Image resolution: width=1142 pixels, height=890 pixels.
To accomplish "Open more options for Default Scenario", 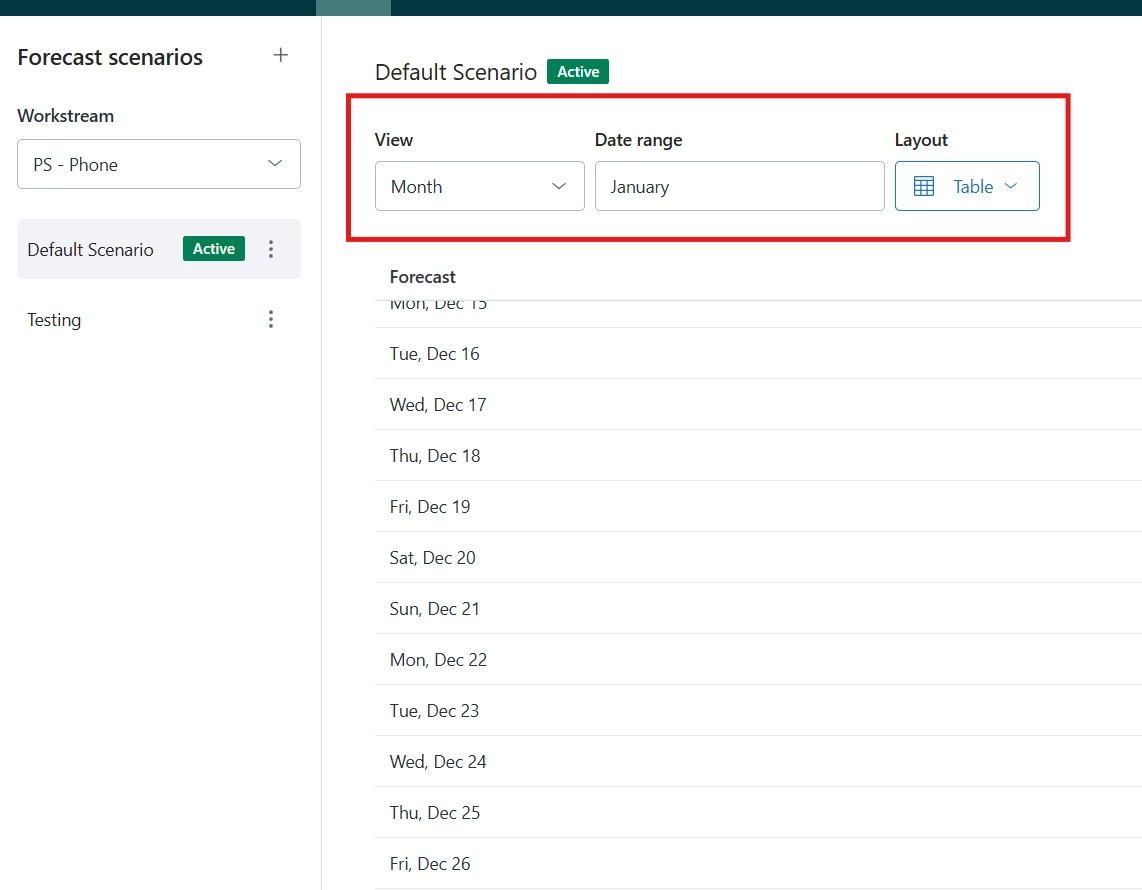I will point(271,249).
